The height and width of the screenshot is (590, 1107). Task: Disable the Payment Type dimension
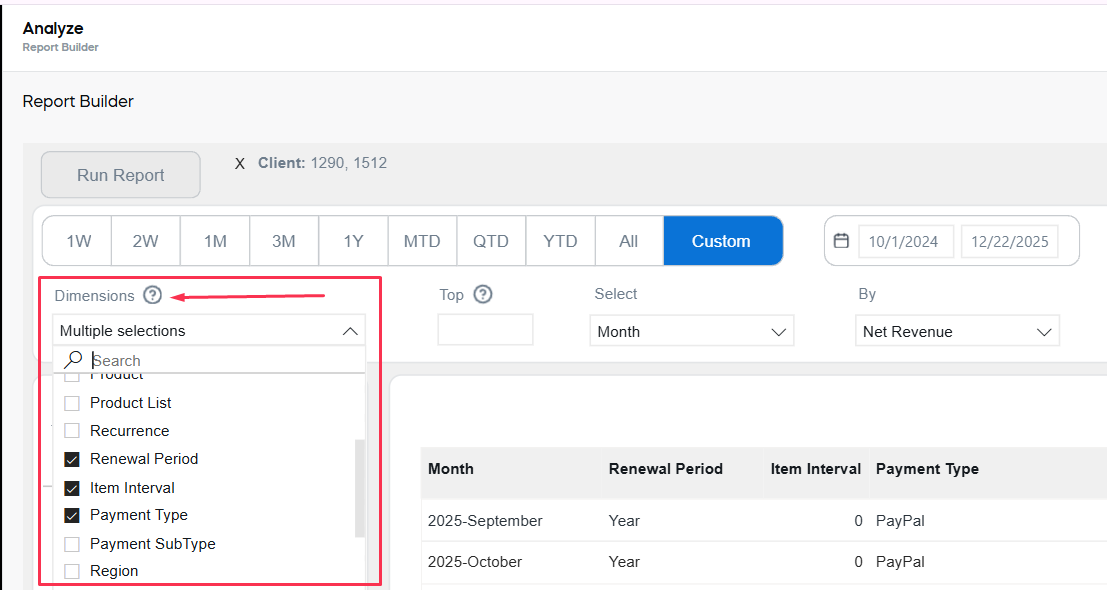[x=71, y=514]
